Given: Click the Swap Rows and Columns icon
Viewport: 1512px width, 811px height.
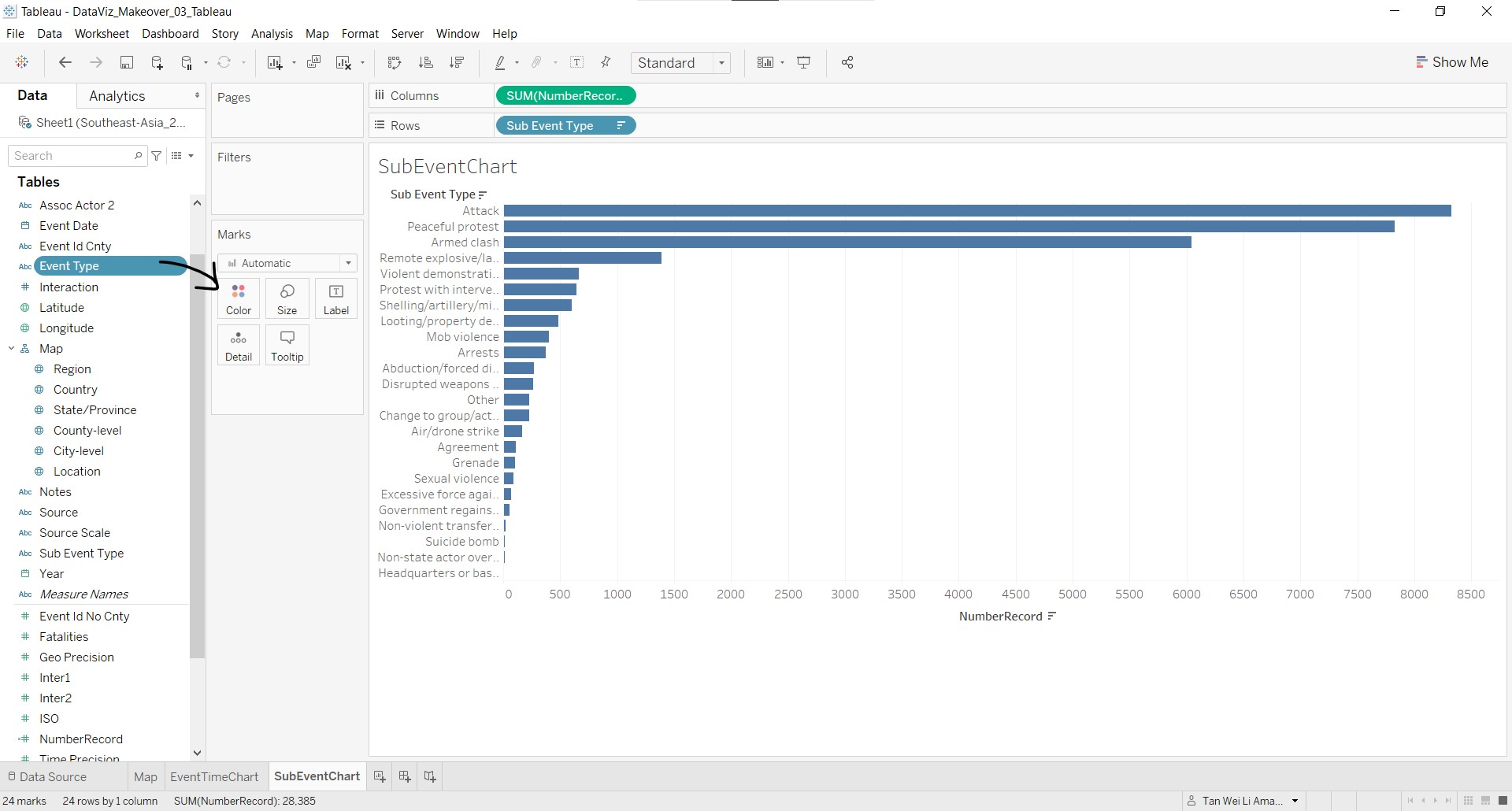Looking at the screenshot, I should pyautogui.click(x=395, y=63).
